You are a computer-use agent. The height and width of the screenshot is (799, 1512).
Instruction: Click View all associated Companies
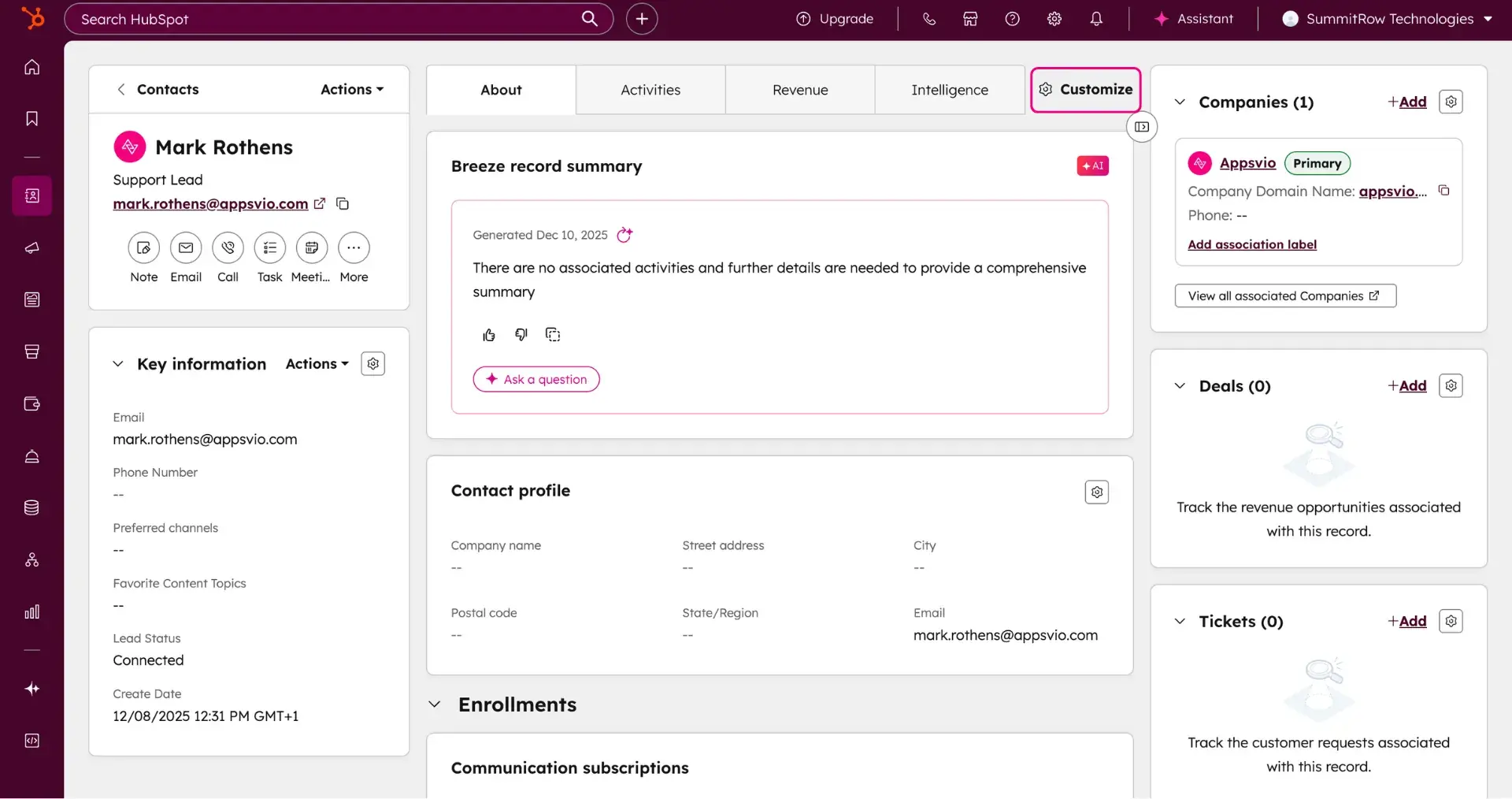[x=1284, y=295]
